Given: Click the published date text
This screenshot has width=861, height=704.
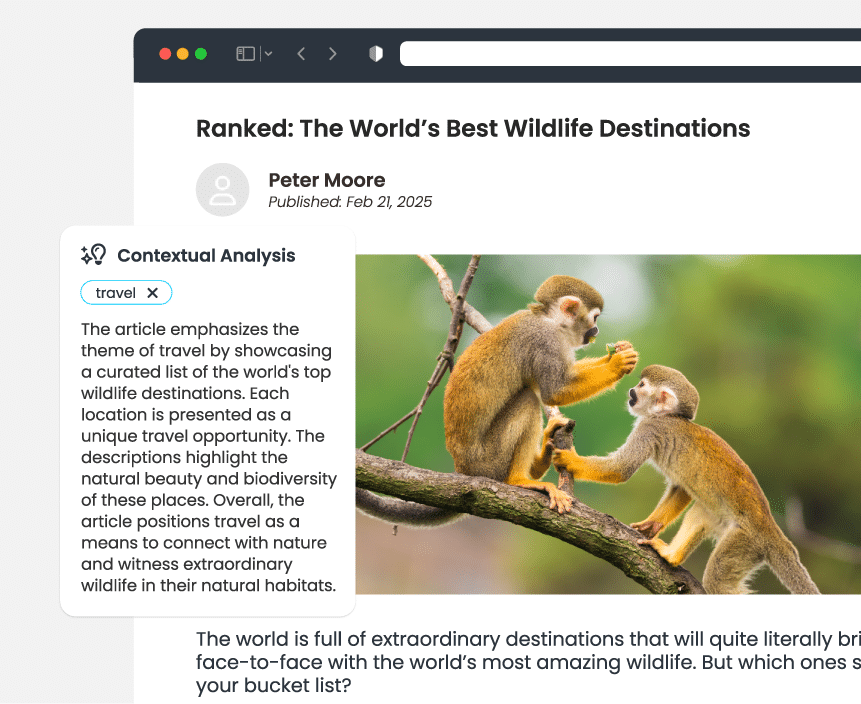Looking at the screenshot, I should (x=350, y=201).
